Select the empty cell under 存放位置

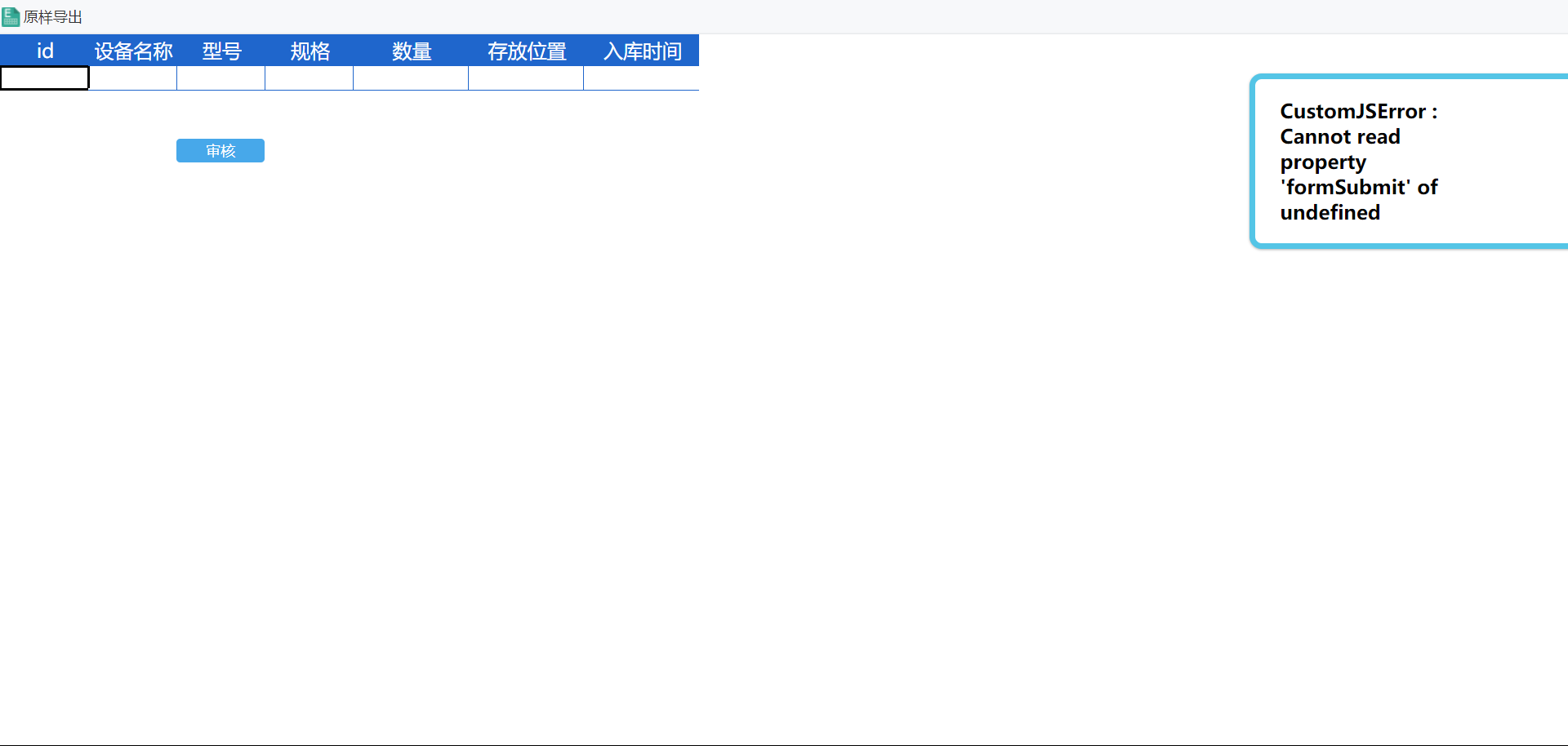[526, 78]
